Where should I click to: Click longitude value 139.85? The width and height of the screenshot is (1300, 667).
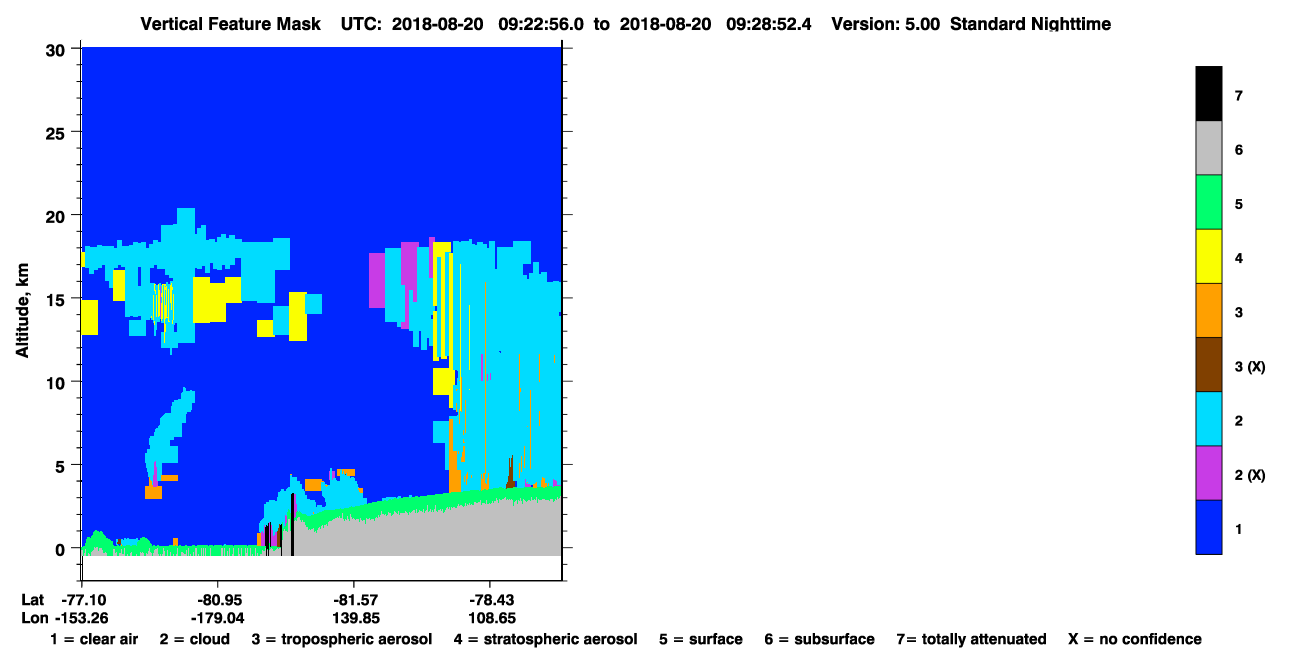[x=354, y=619]
